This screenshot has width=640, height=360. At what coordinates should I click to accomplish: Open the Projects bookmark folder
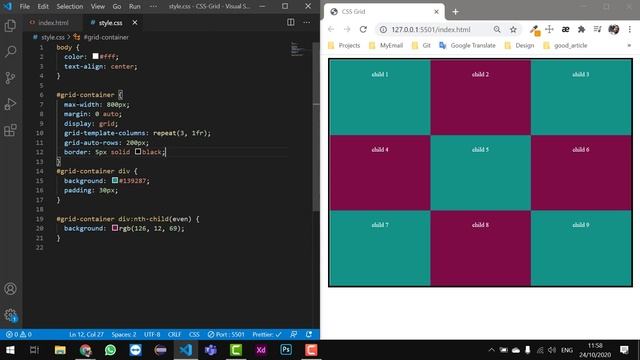point(344,45)
